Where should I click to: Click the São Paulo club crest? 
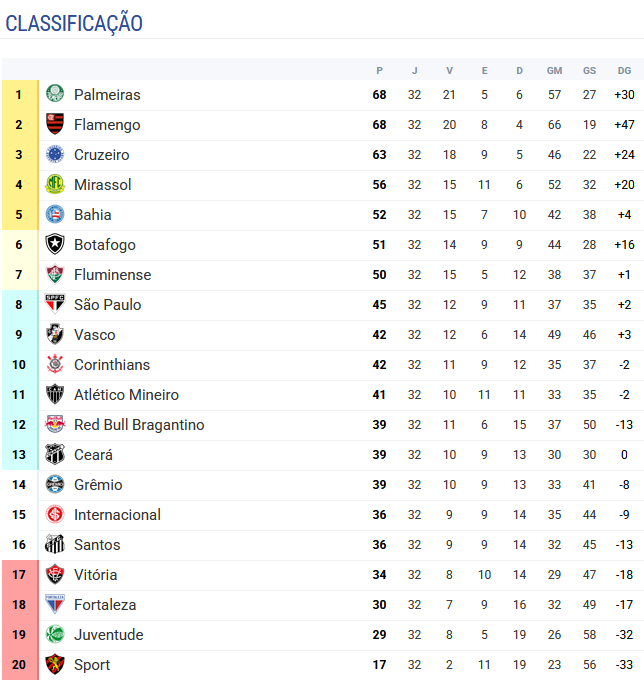tap(55, 305)
